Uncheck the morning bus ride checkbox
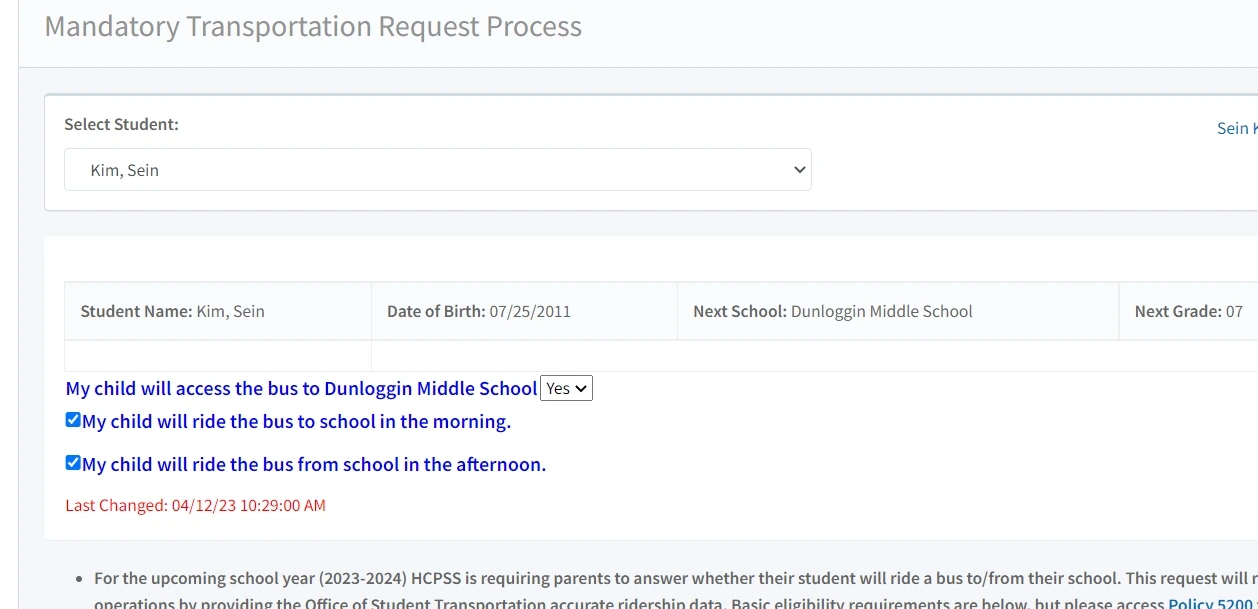1258x609 pixels. (x=73, y=420)
